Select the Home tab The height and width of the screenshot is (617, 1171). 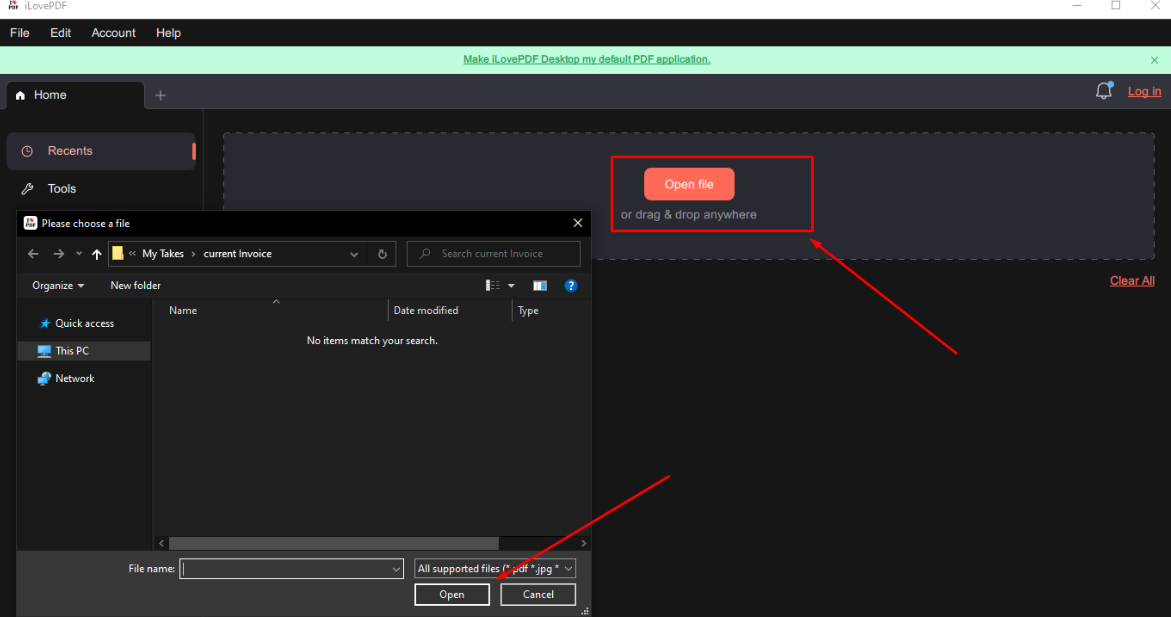pyautogui.click(x=75, y=95)
